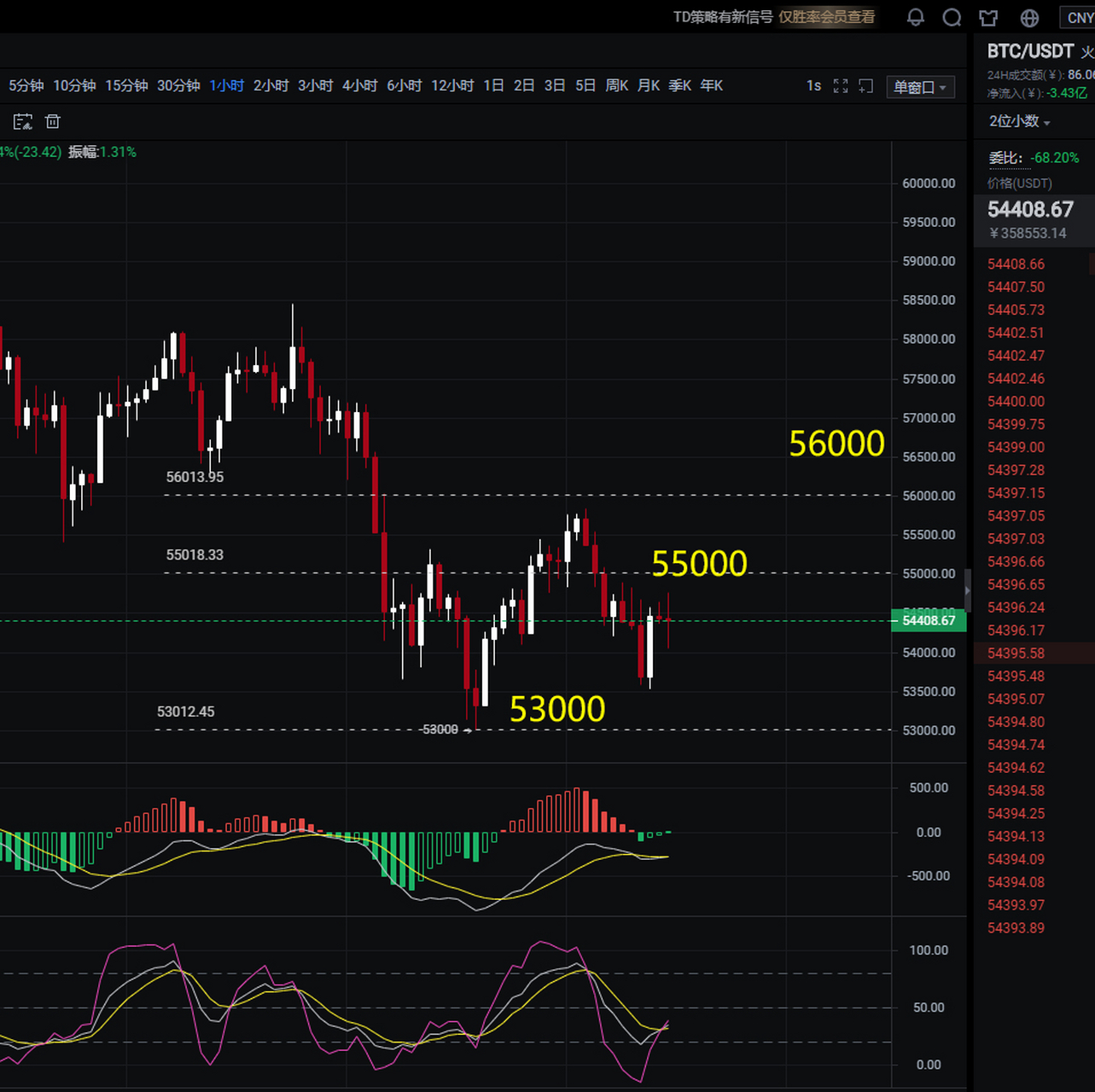Switch to the 季K timeframe
Viewport: 1095px width, 1092px height.
pyautogui.click(x=680, y=85)
